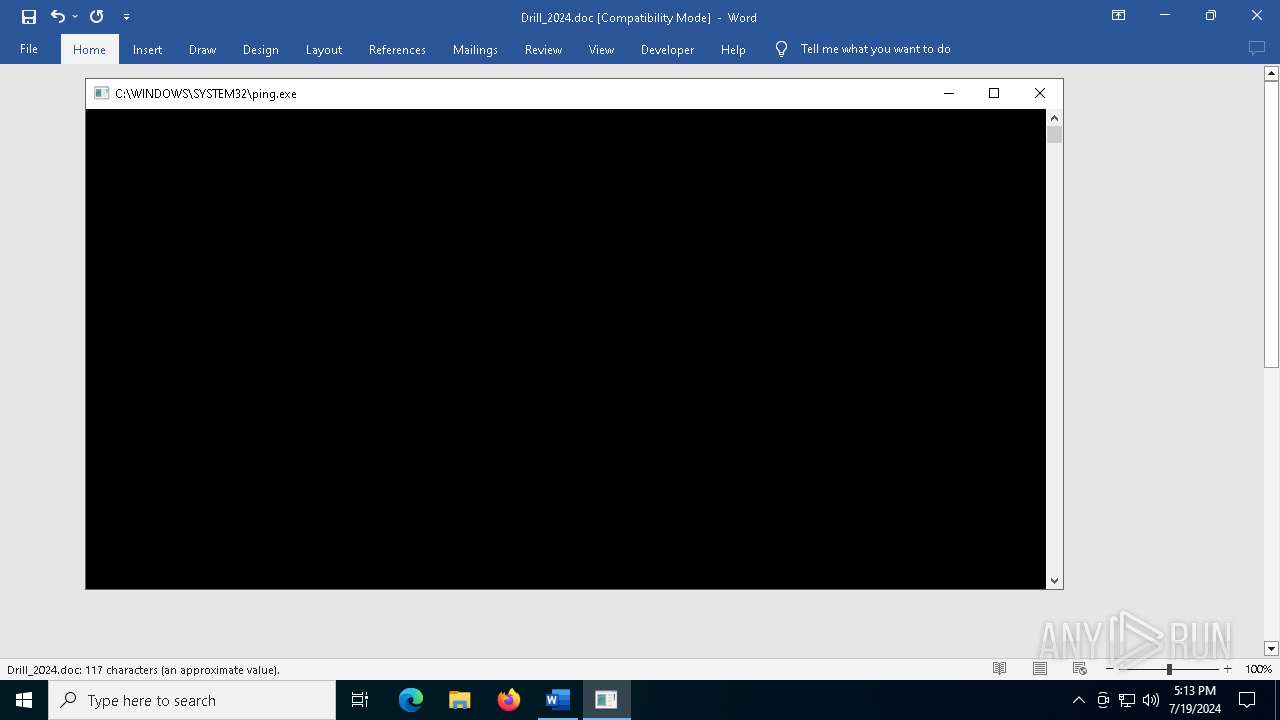
Task: Open the volume speaker tray icon
Action: coord(1151,700)
